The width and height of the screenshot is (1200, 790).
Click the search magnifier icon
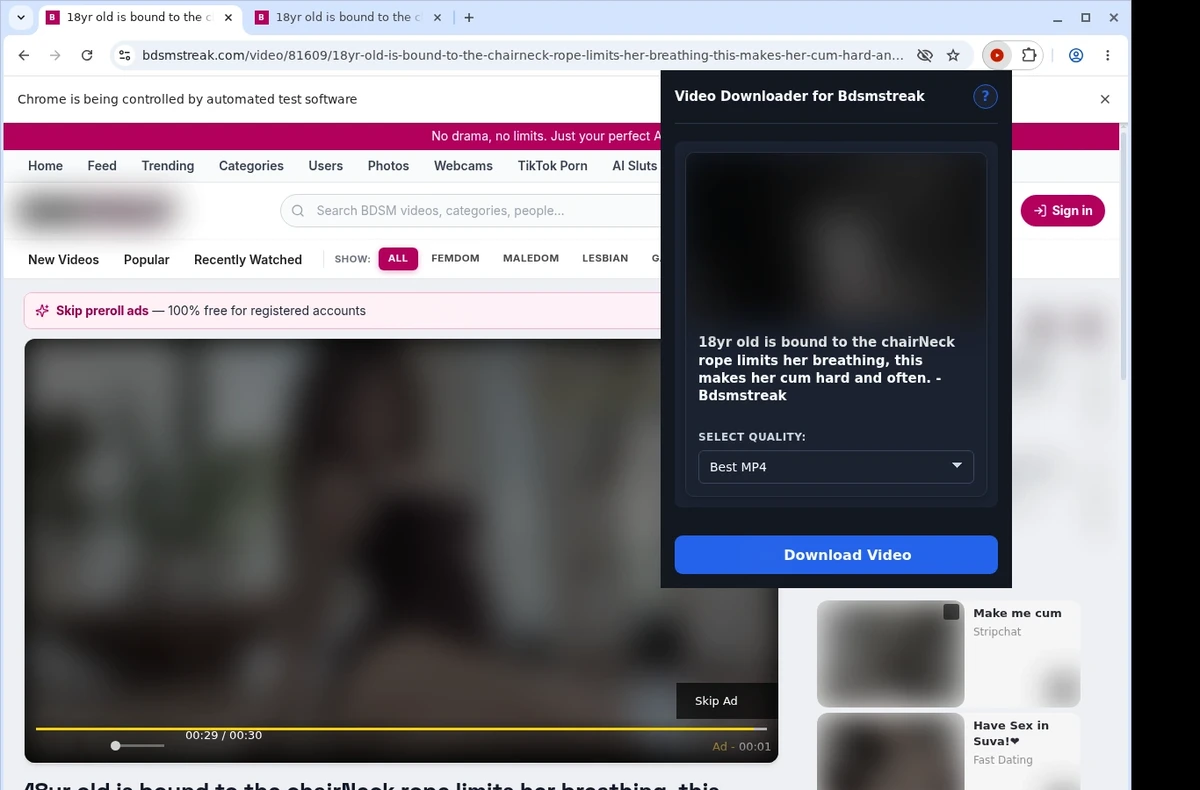298,211
